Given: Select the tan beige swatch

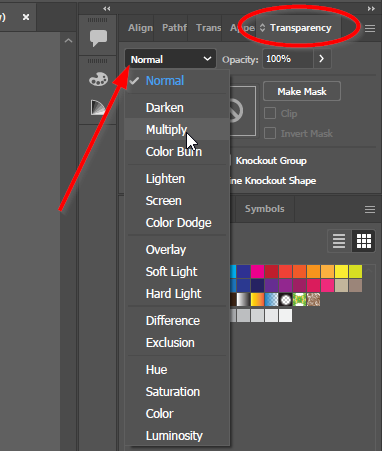Looking at the screenshot, I should pyautogui.click(x=341, y=286).
